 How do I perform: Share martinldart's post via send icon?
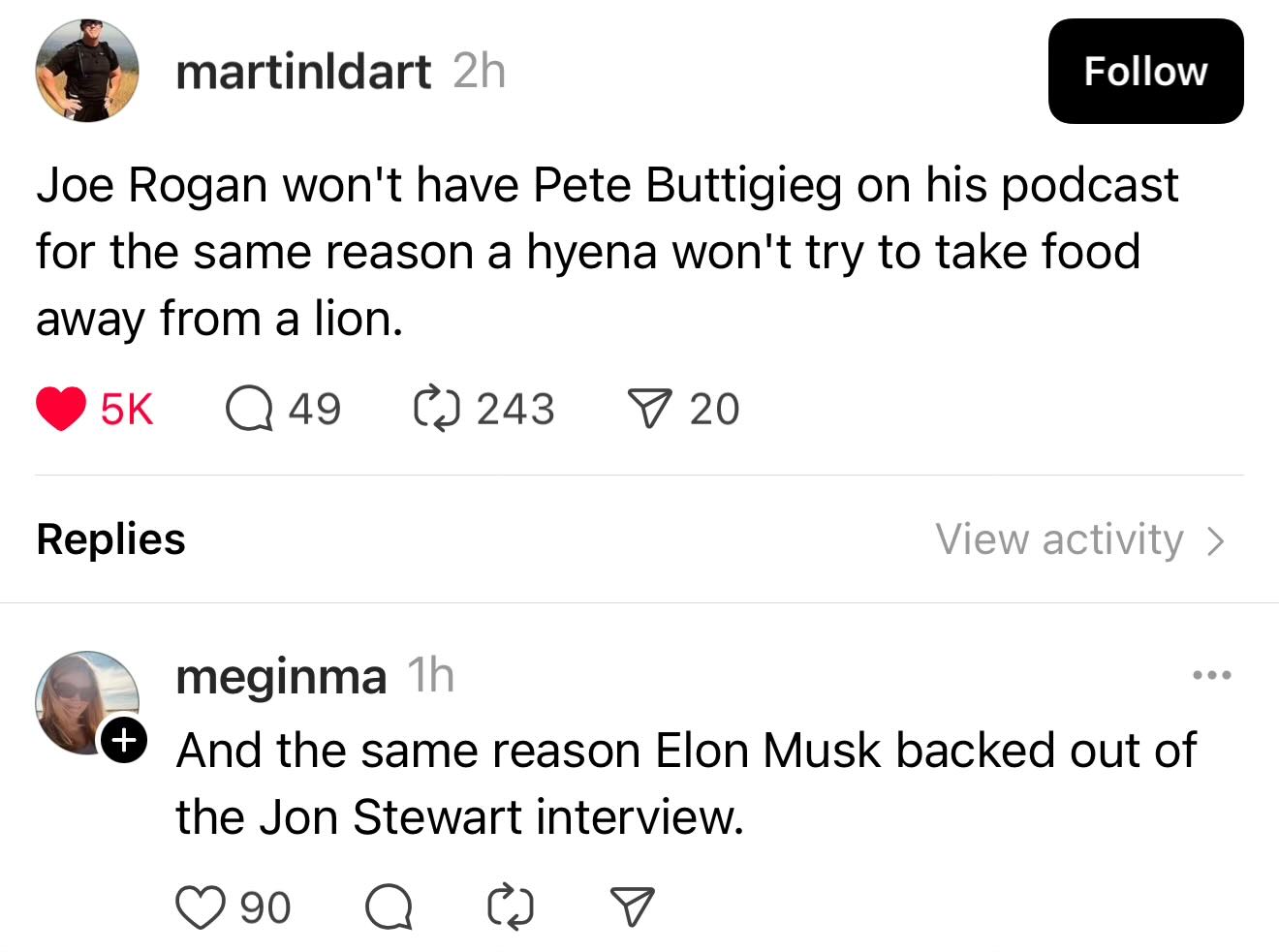pos(649,409)
